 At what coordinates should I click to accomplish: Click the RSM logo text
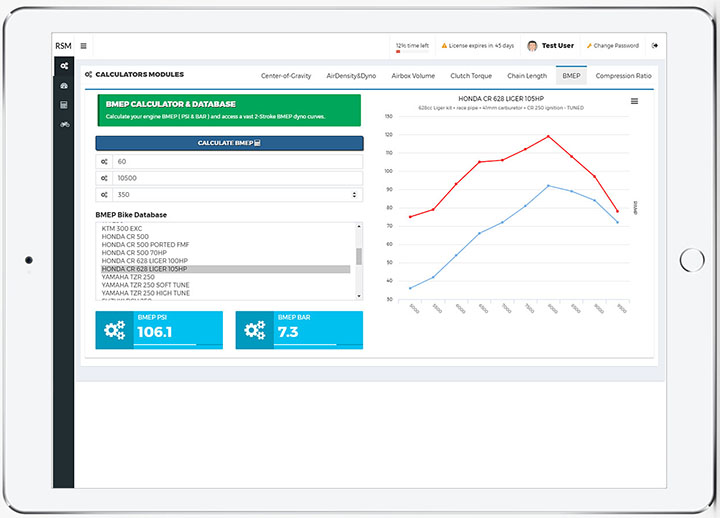coord(63,46)
